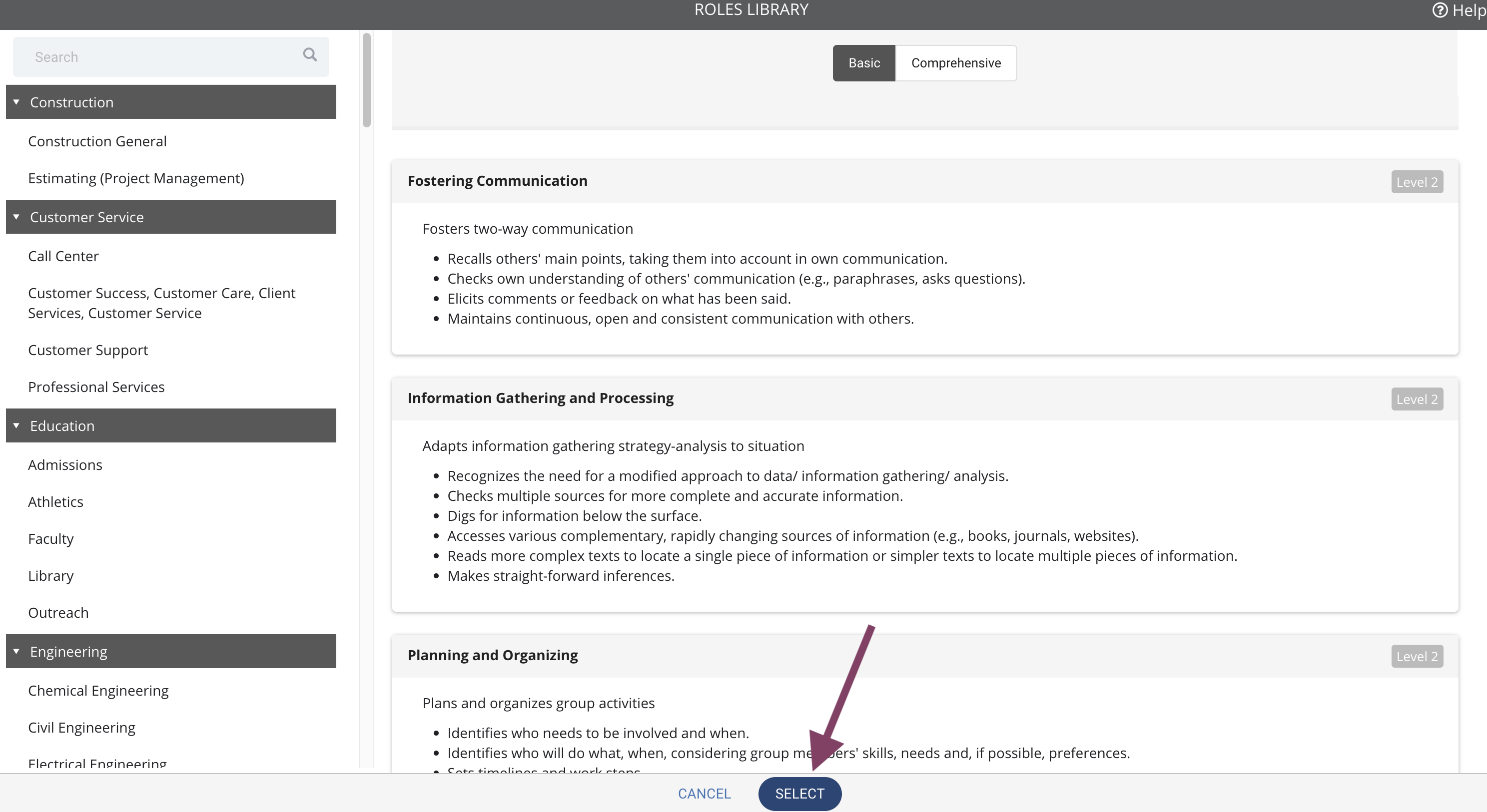Screen dimensions: 1487x812
Task: Open Help via the question mark icon
Action: click(x=1440, y=10)
